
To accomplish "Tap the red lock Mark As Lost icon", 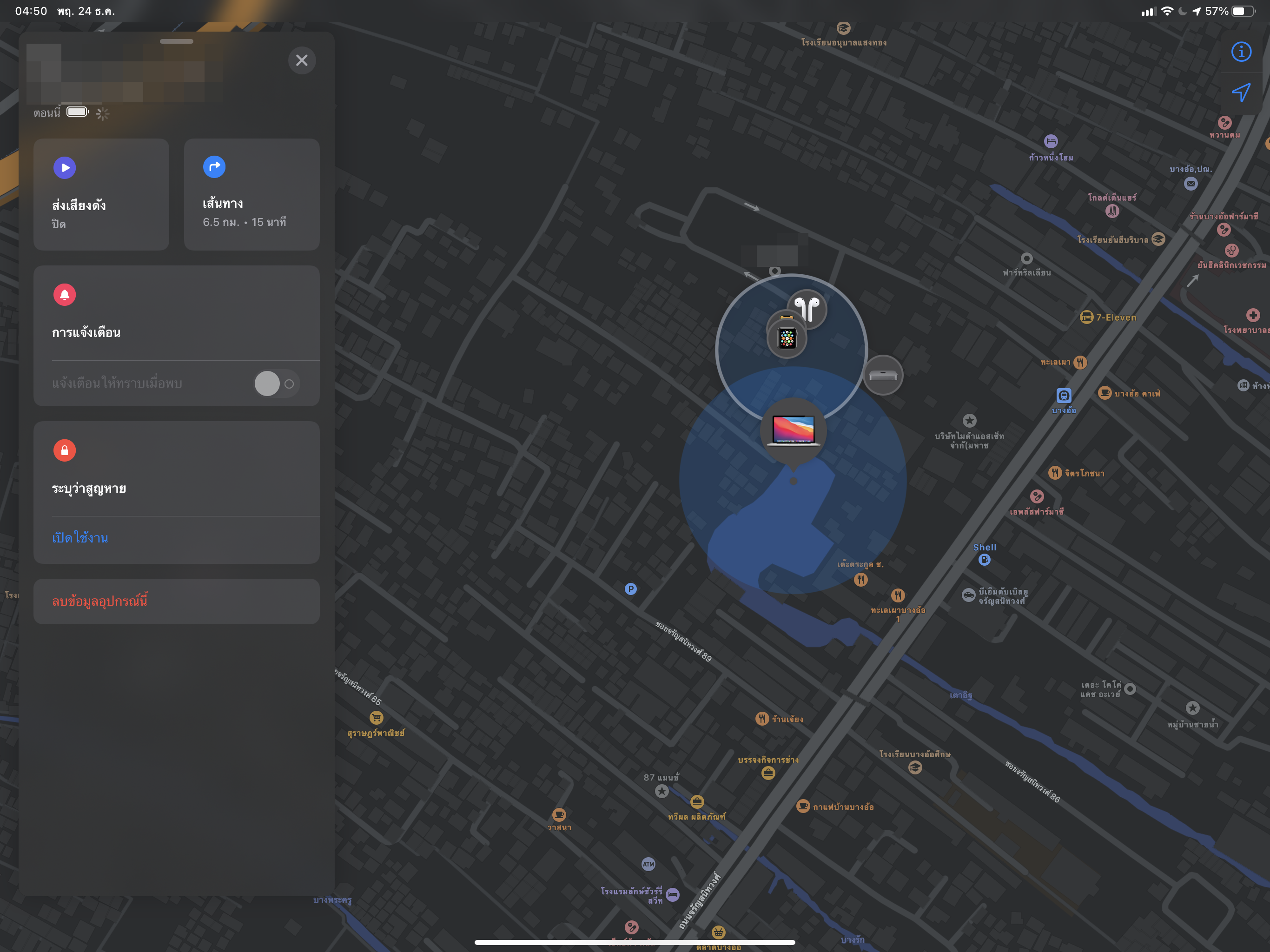I will pos(65,450).
